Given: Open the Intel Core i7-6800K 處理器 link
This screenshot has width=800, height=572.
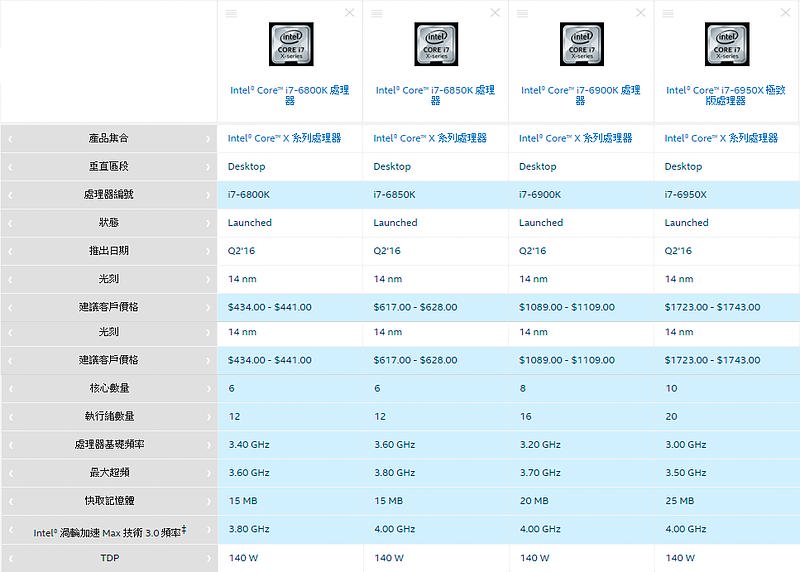Looking at the screenshot, I should click(x=290, y=95).
